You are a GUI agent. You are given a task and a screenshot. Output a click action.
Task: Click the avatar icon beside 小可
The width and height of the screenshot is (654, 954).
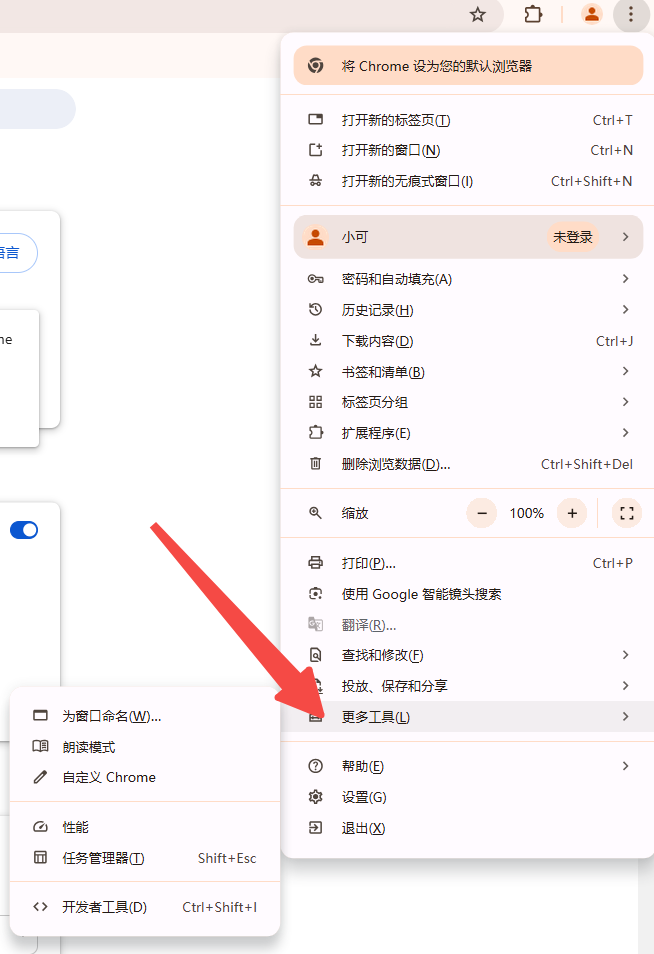pos(315,237)
